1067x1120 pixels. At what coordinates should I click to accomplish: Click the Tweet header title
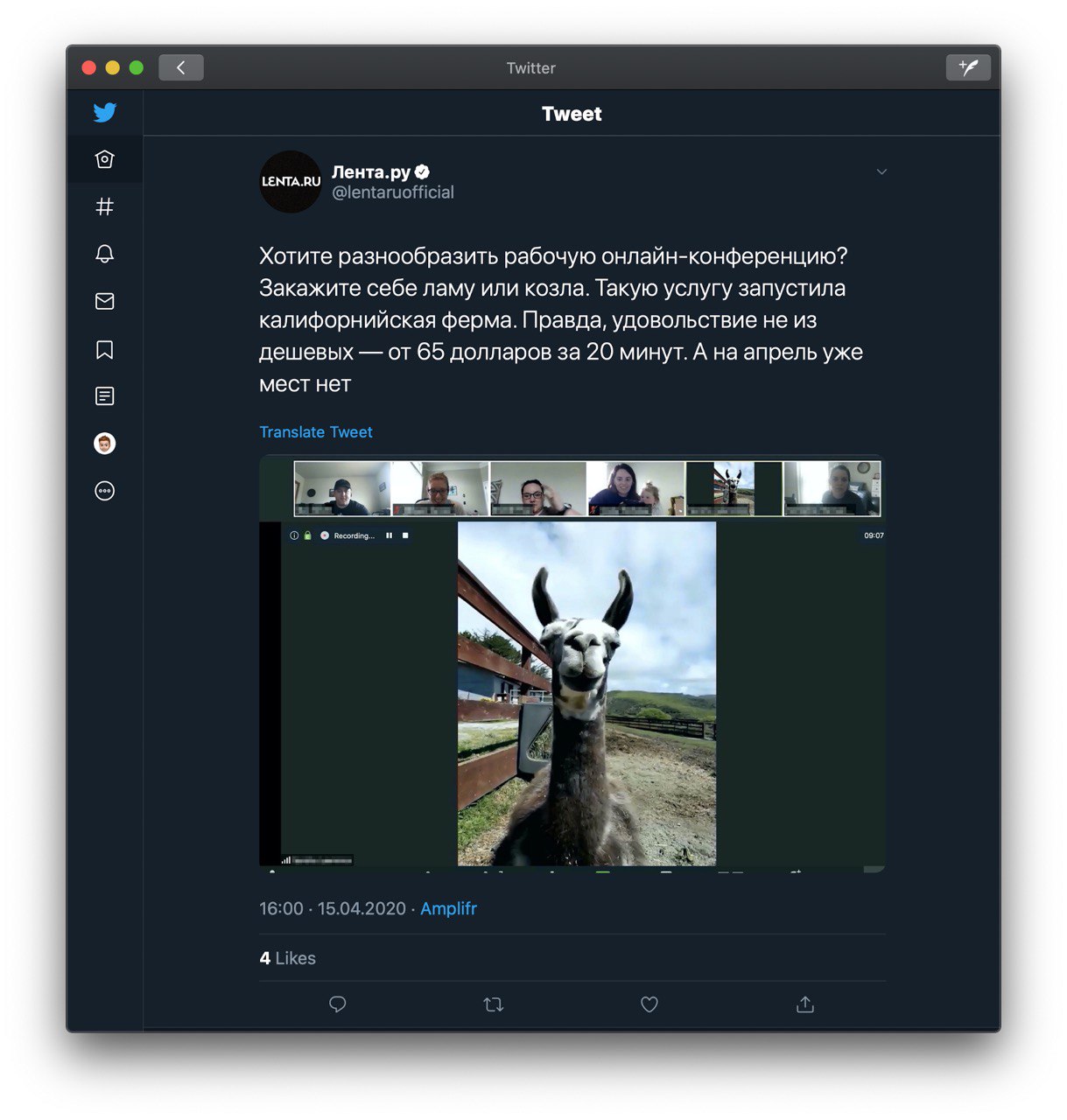(x=572, y=114)
